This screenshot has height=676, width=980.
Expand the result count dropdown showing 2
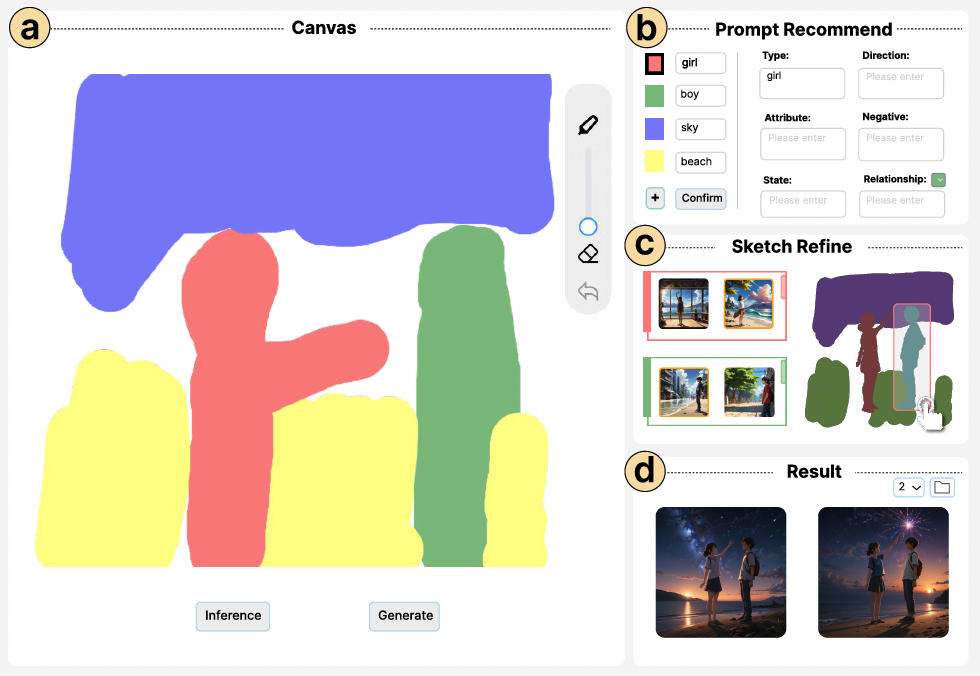(x=909, y=487)
